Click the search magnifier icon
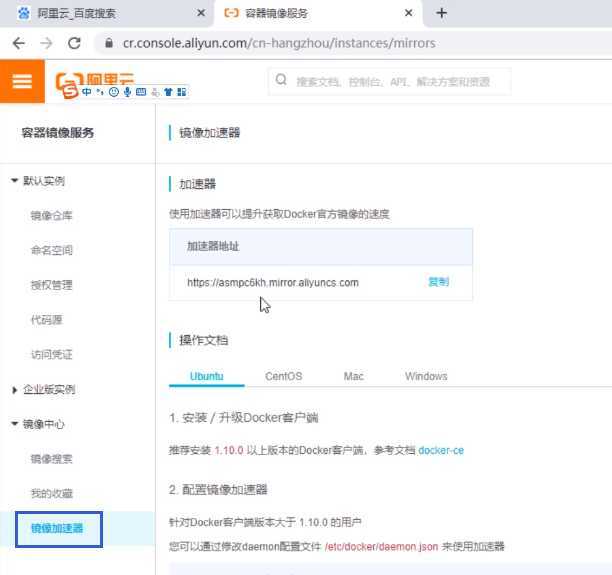Image resolution: width=612 pixels, height=575 pixels. (281, 80)
